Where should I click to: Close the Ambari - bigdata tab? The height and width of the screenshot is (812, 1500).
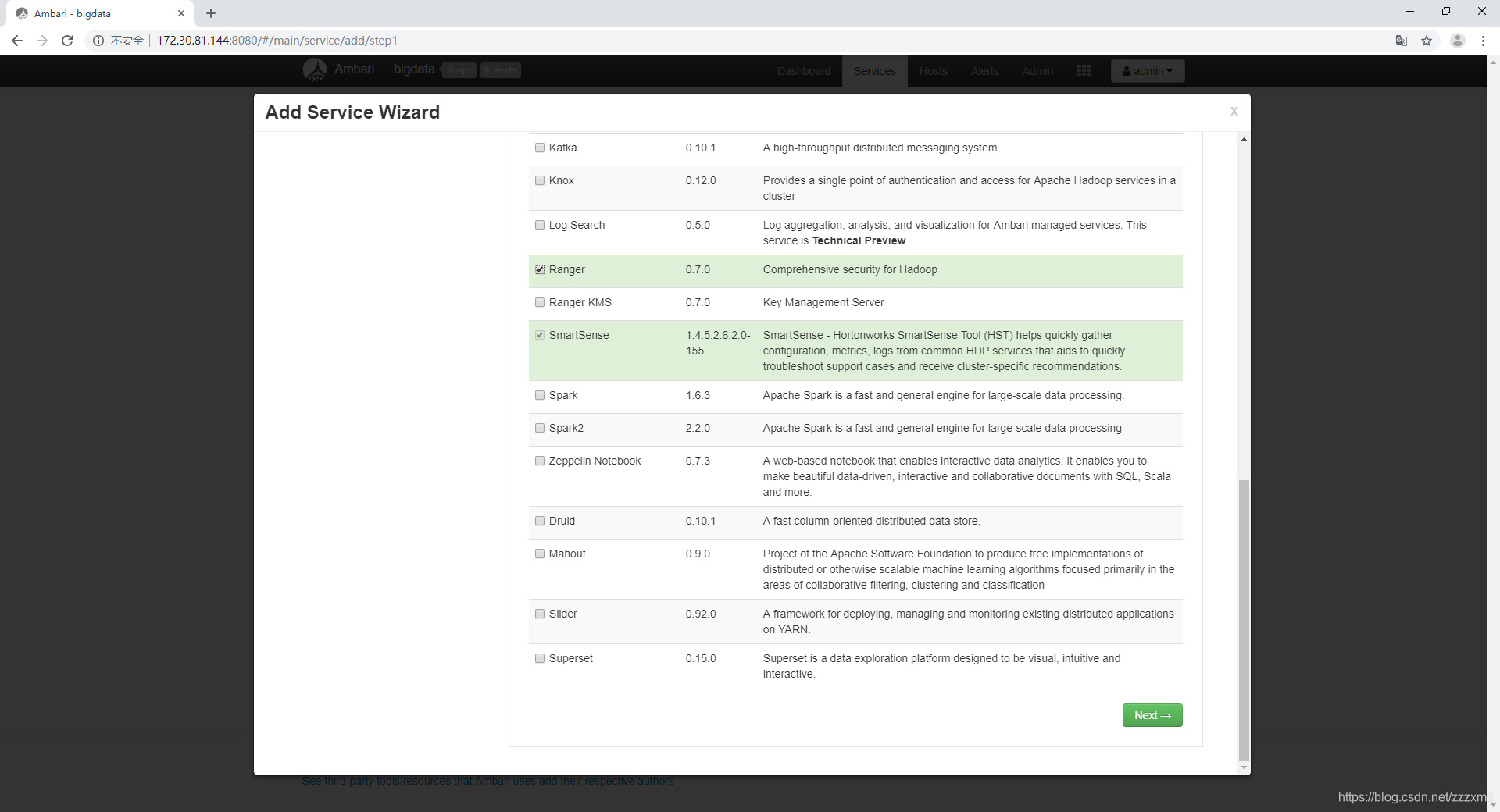pos(181,13)
